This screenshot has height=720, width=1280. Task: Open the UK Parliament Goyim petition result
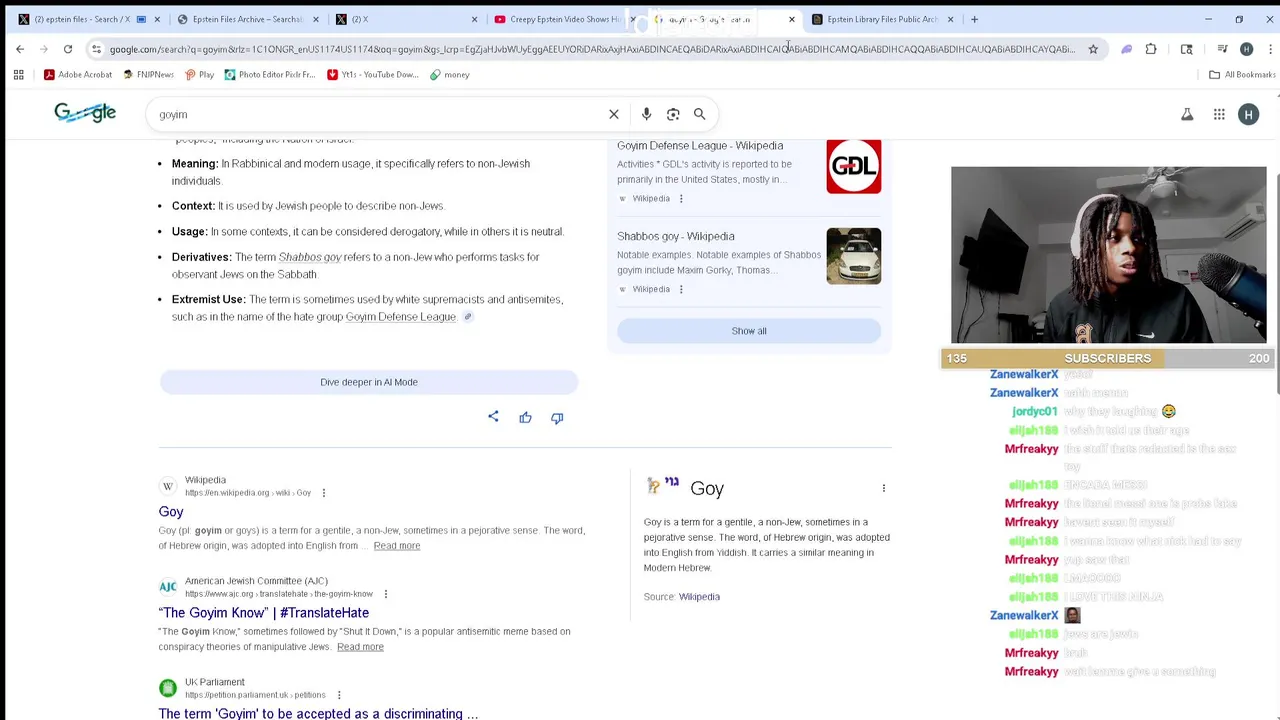click(318, 713)
